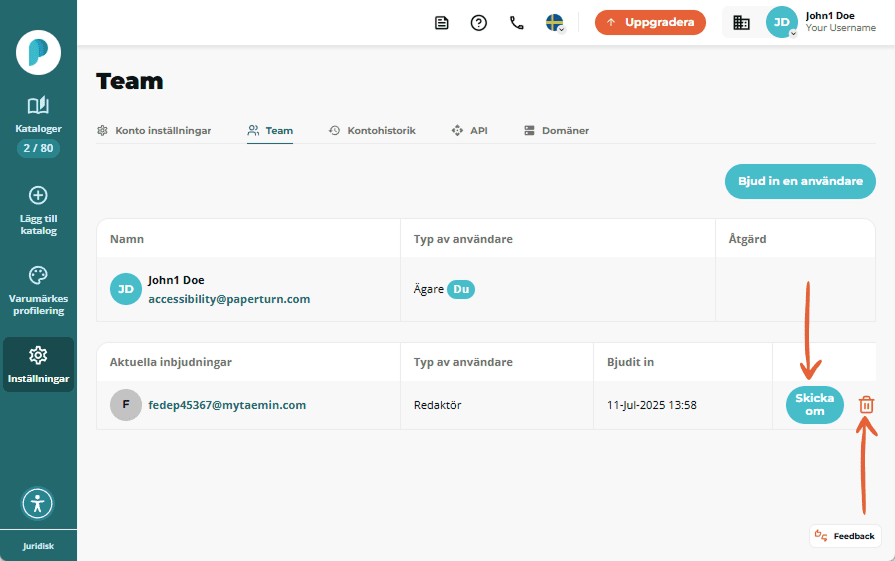Screen dimensions: 895x561
Task: Select Inställningar gear in sidebar
Action: coord(38,364)
